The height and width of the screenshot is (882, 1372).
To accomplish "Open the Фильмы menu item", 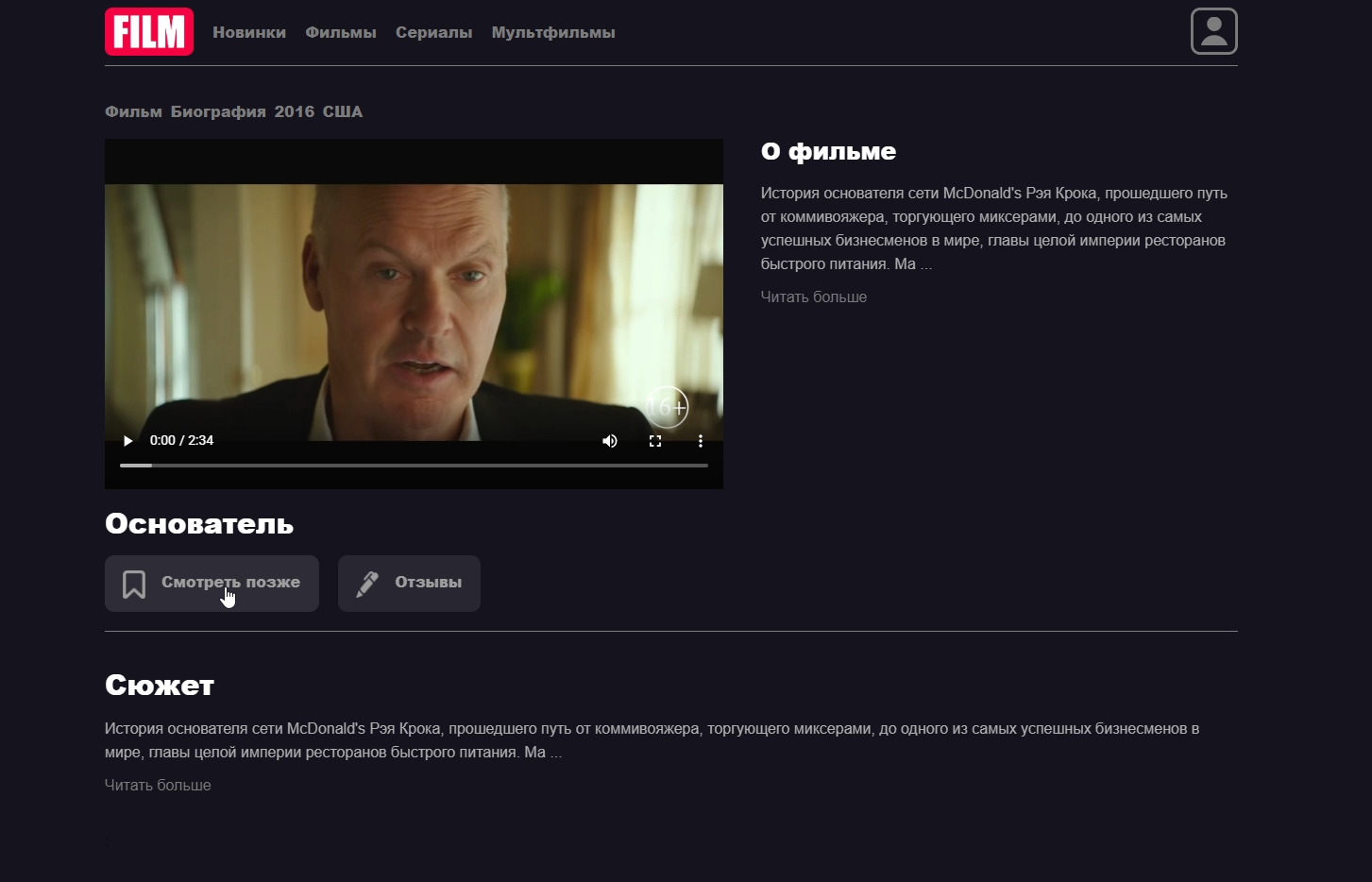I will (x=341, y=32).
